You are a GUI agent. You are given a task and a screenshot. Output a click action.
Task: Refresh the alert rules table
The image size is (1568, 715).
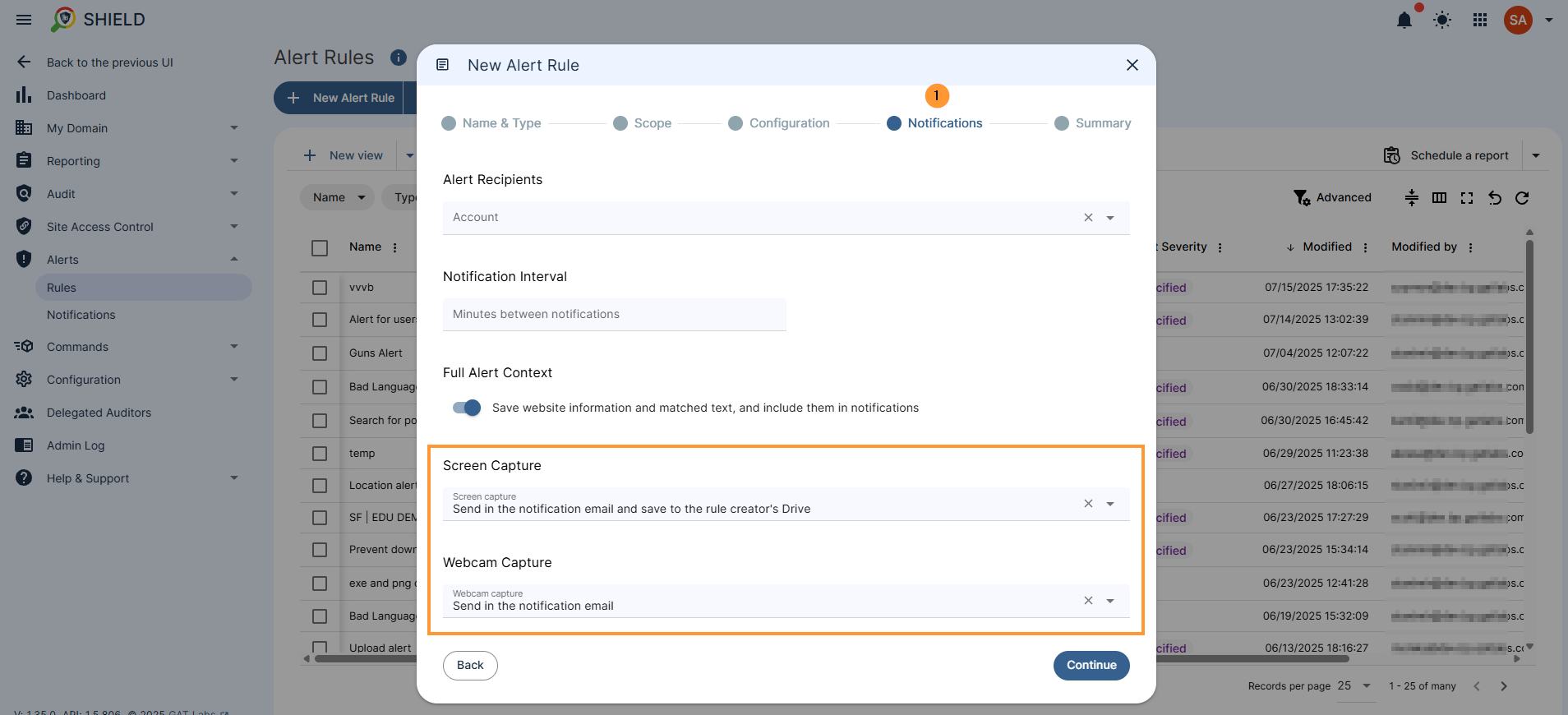pyautogui.click(x=1522, y=197)
